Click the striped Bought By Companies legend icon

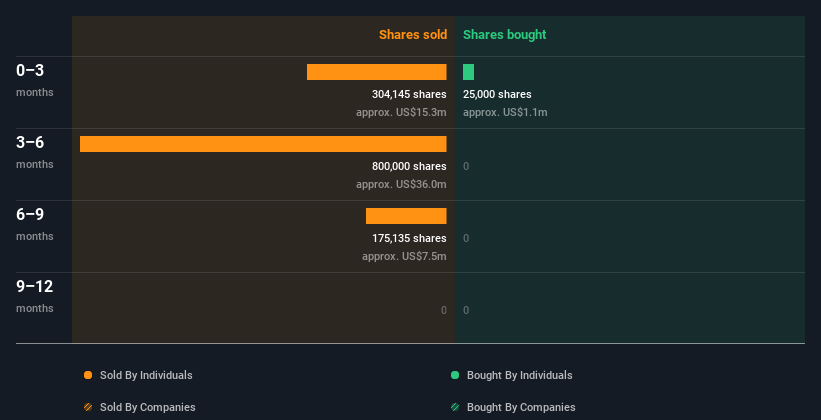455,407
